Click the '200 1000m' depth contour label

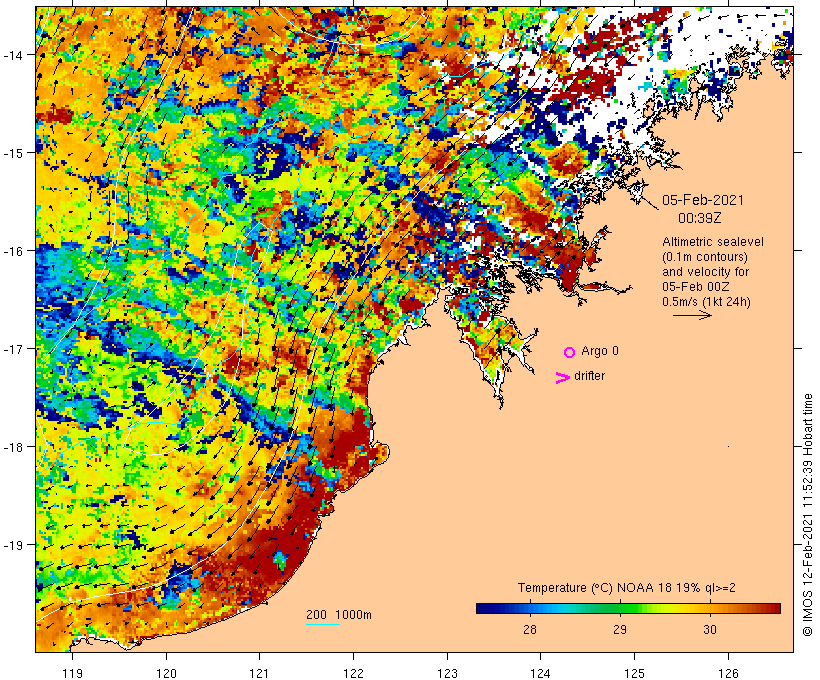pos(339,615)
